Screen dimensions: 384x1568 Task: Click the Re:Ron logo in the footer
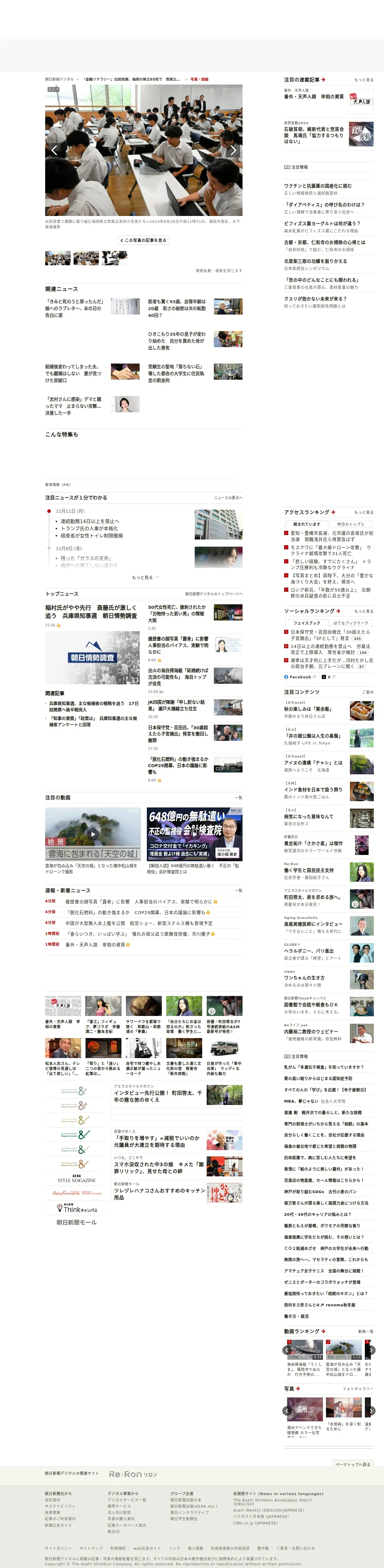133,1474
